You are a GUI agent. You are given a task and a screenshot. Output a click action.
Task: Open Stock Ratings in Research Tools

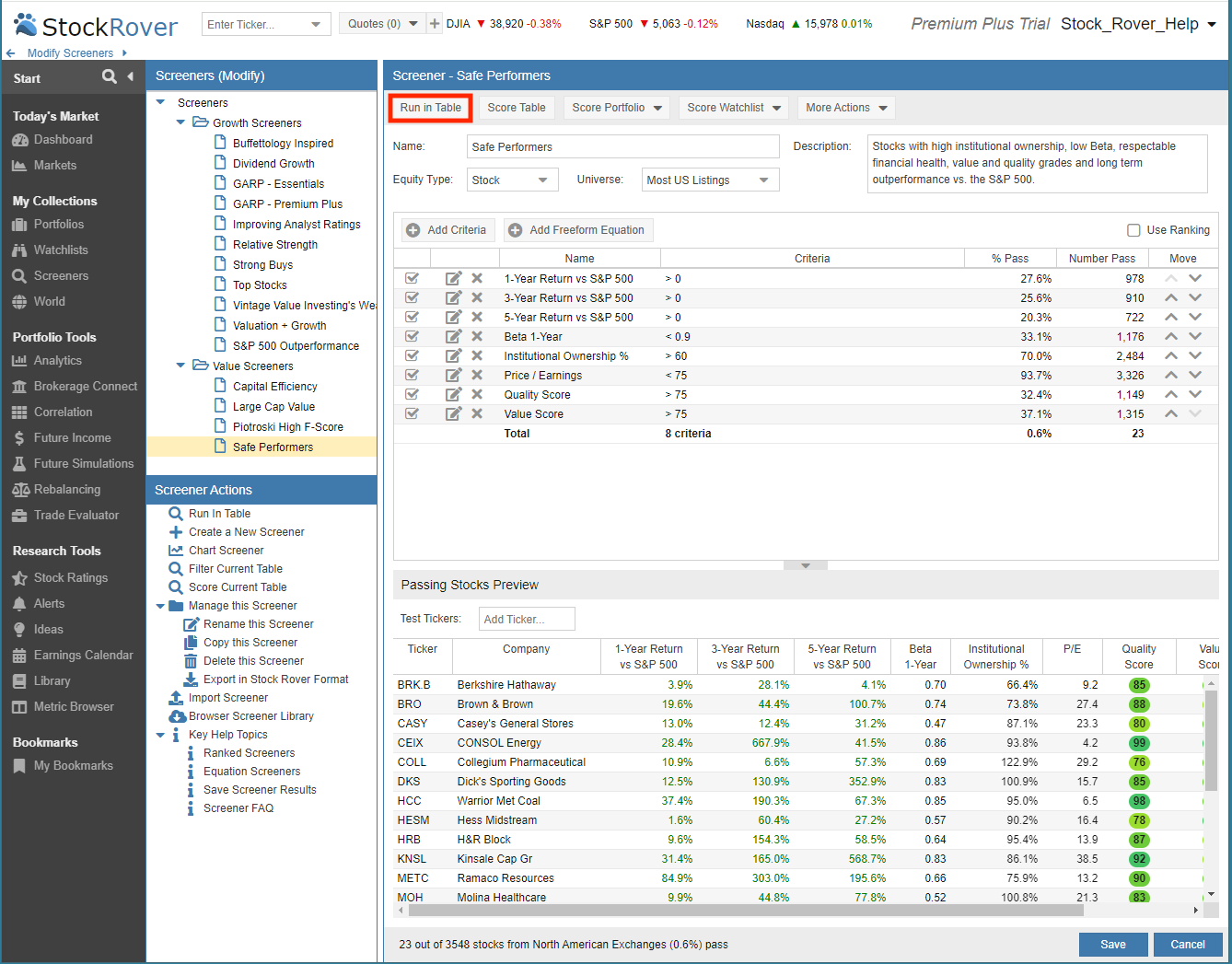click(70, 577)
